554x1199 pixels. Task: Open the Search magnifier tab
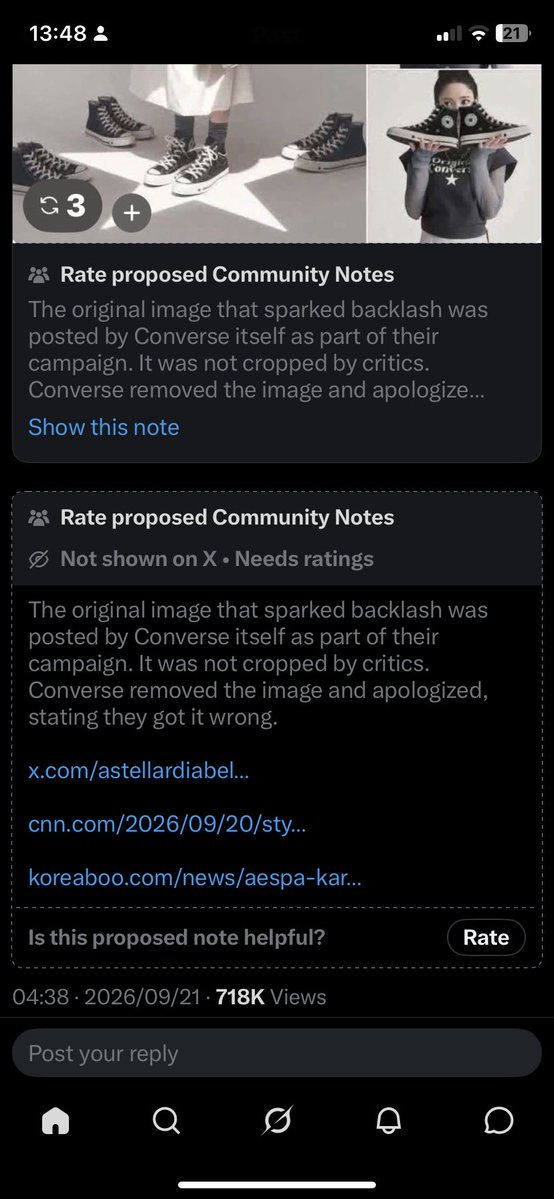[166, 1121]
